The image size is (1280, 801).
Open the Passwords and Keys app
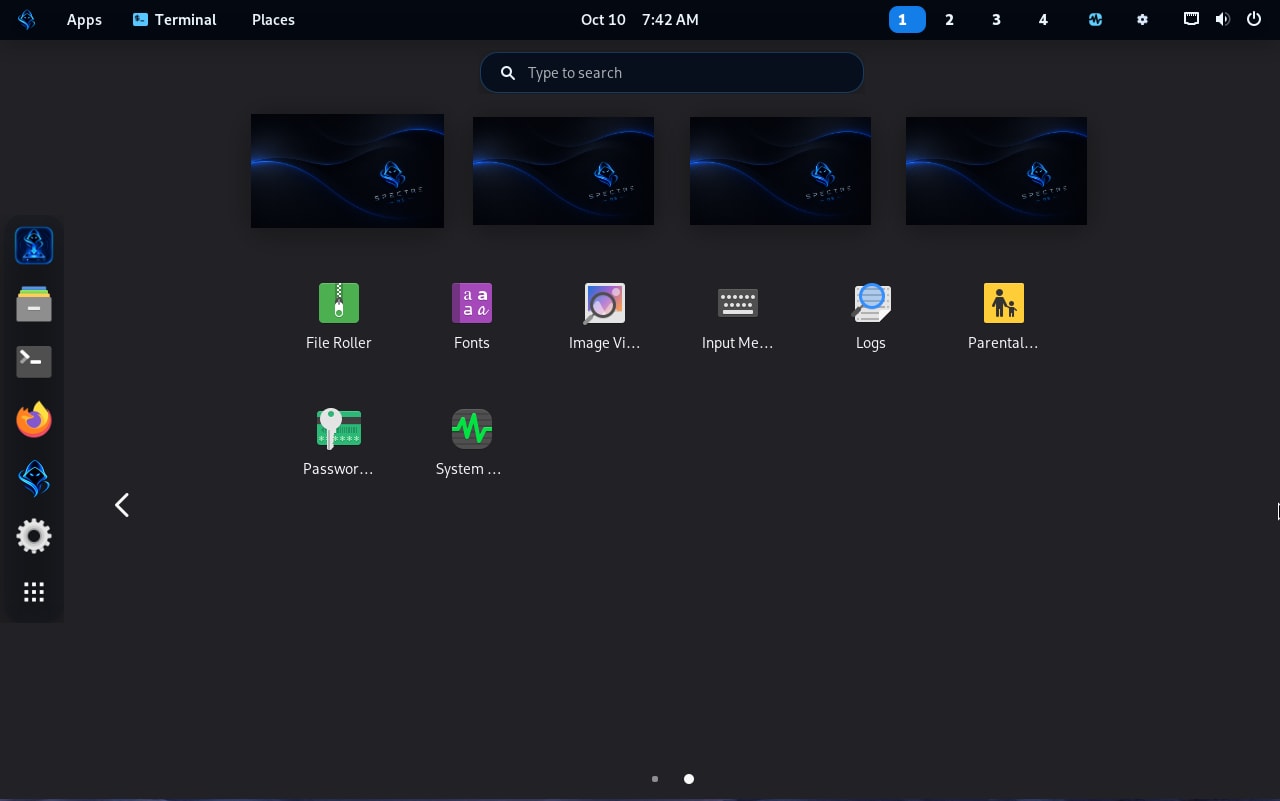click(x=338, y=442)
